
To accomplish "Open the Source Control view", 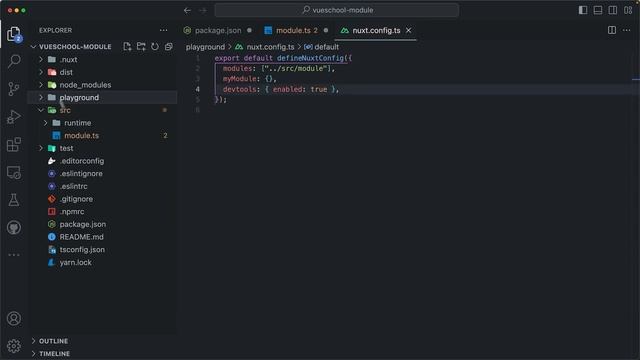I will 14,89.
